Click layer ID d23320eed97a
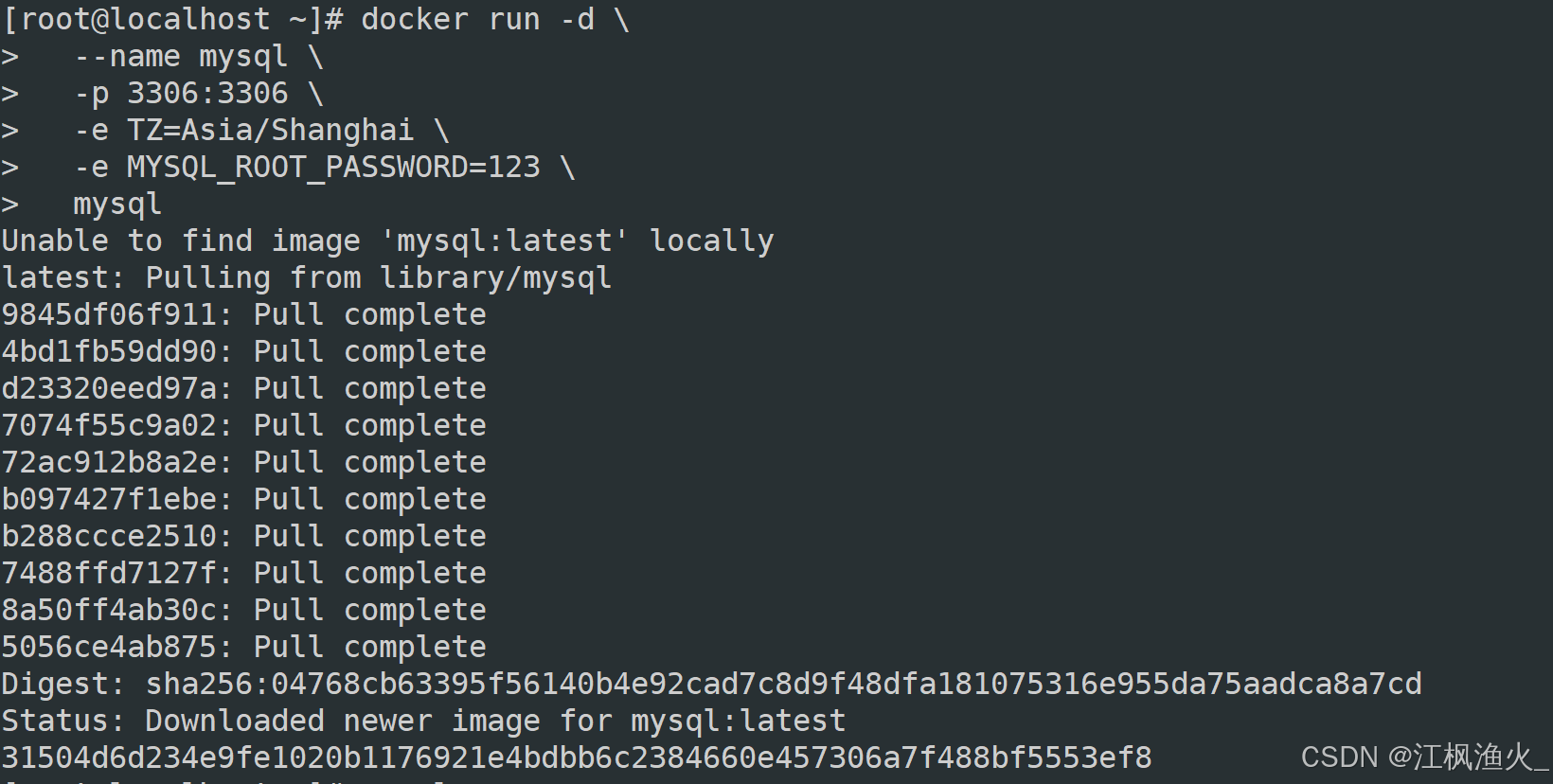The height and width of the screenshot is (784, 1553). click(x=111, y=388)
